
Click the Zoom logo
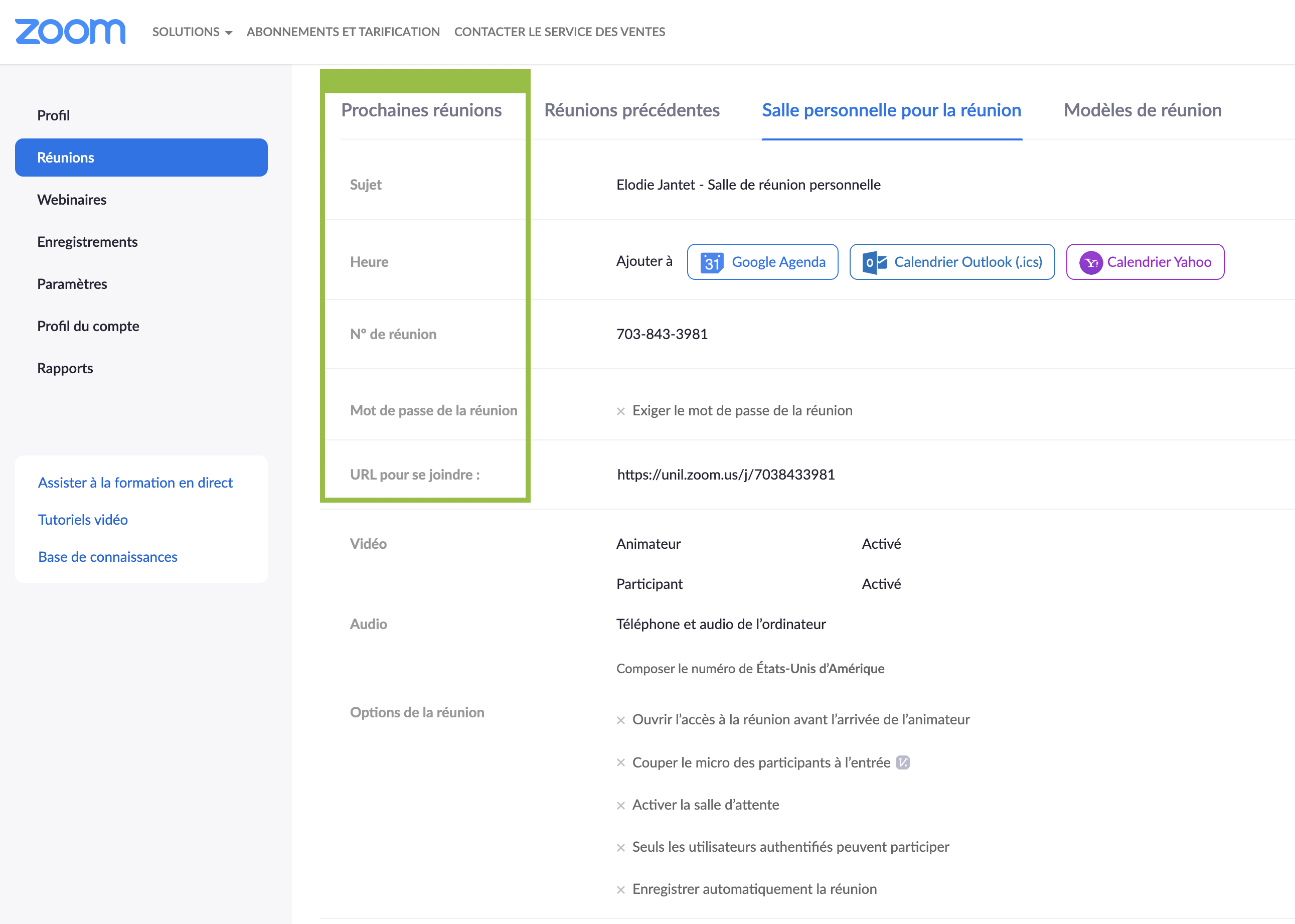(x=70, y=31)
